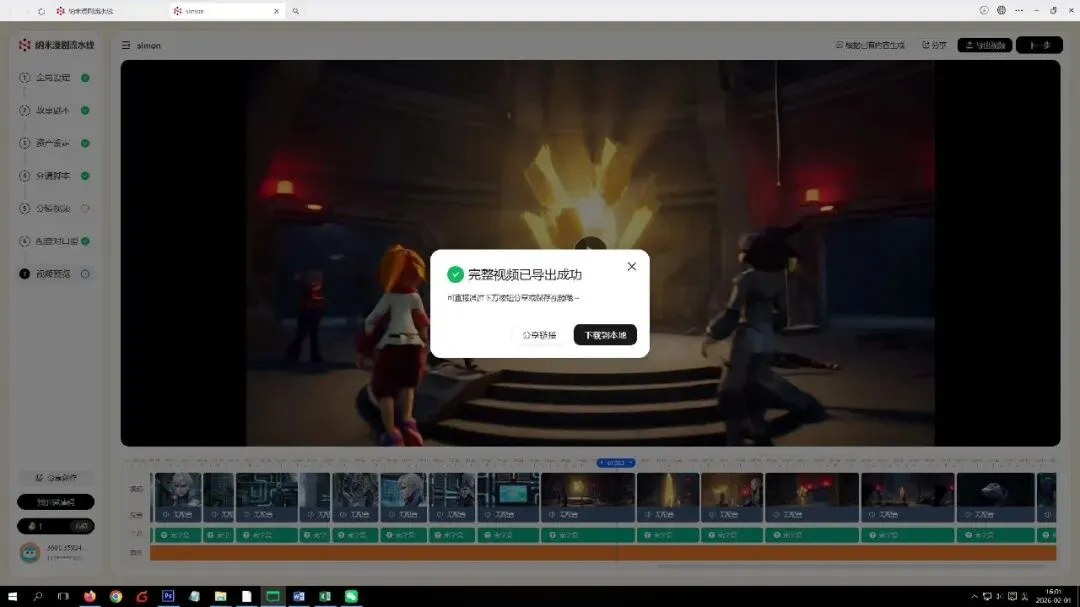Launch Firefox from the taskbar

point(90,597)
